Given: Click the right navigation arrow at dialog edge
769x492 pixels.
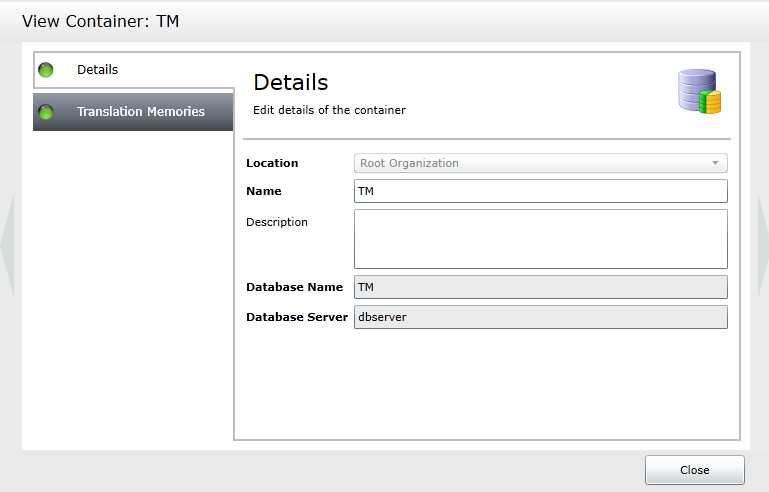Looking at the screenshot, I should click(763, 245).
